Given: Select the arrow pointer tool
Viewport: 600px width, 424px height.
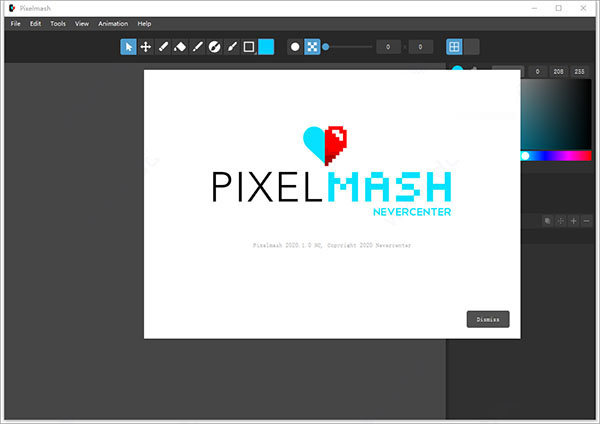Looking at the screenshot, I should [128, 47].
